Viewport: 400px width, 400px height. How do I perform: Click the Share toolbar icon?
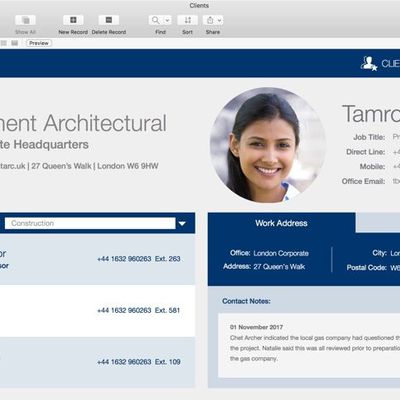tap(210, 20)
